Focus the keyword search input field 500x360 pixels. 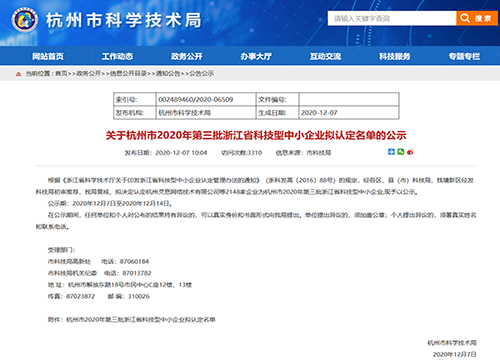[x=392, y=18]
